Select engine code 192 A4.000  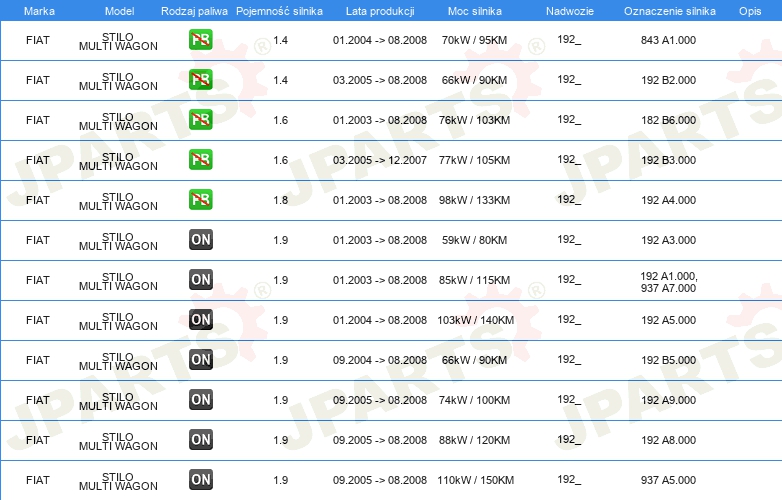click(x=668, y=200)
